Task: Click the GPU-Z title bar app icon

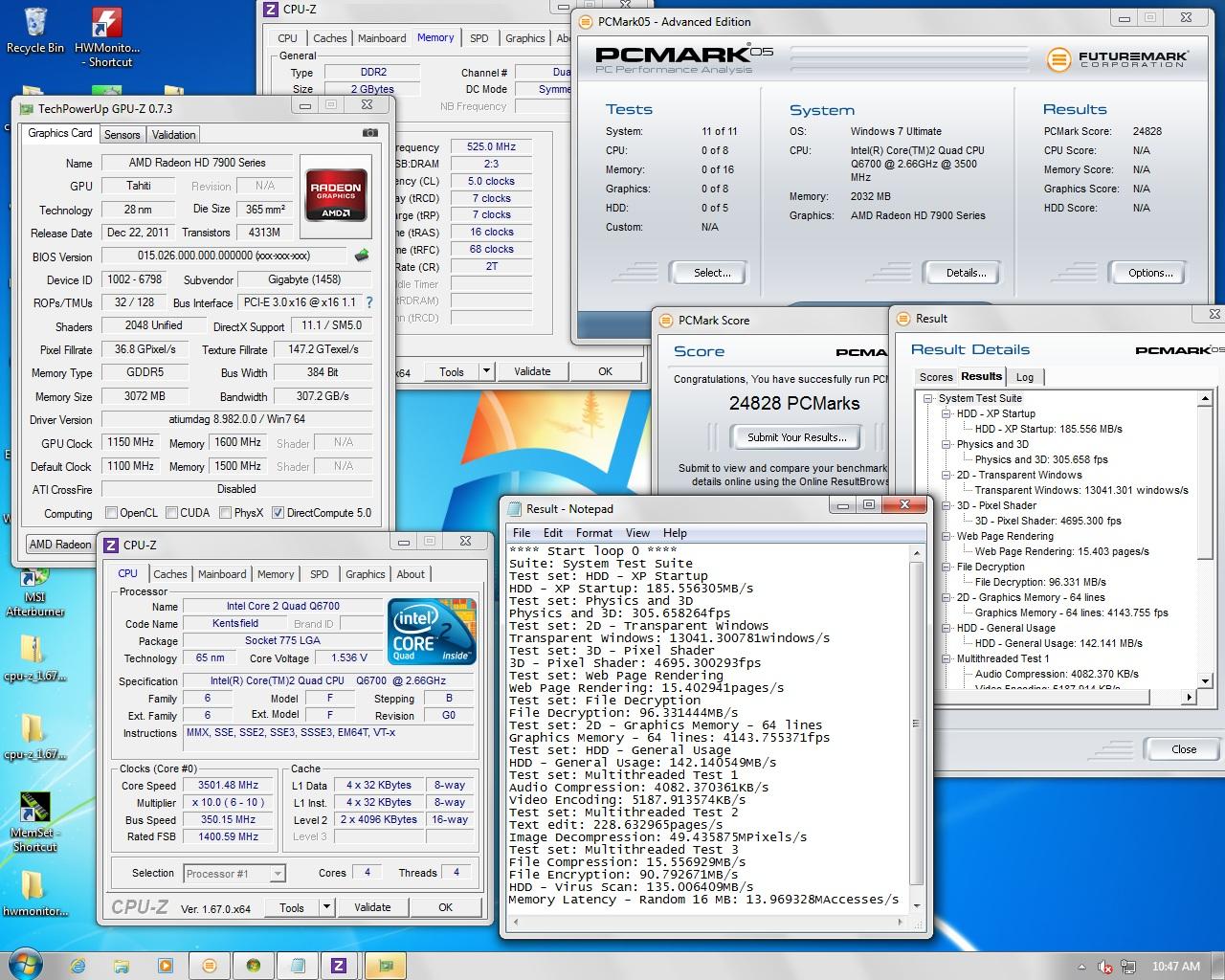Action: (26, 108)
